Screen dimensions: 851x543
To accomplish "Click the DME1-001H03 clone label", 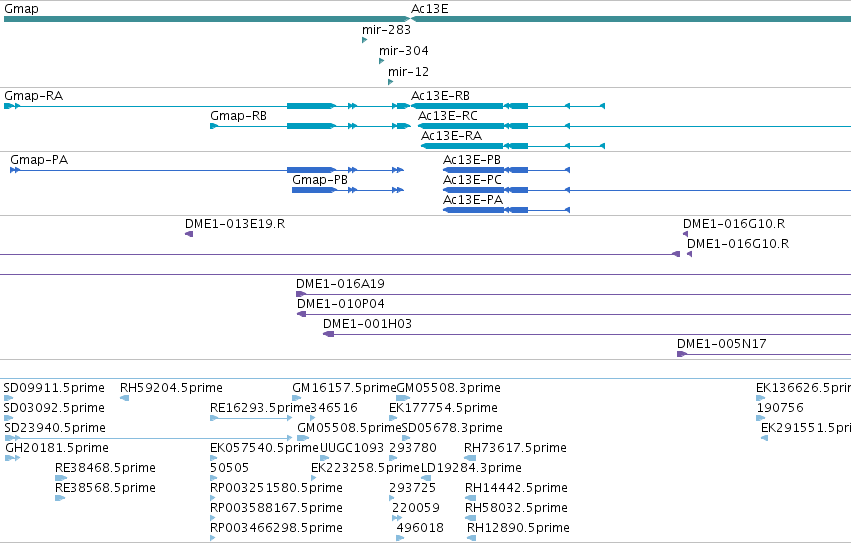I will (x=367, y=324).
